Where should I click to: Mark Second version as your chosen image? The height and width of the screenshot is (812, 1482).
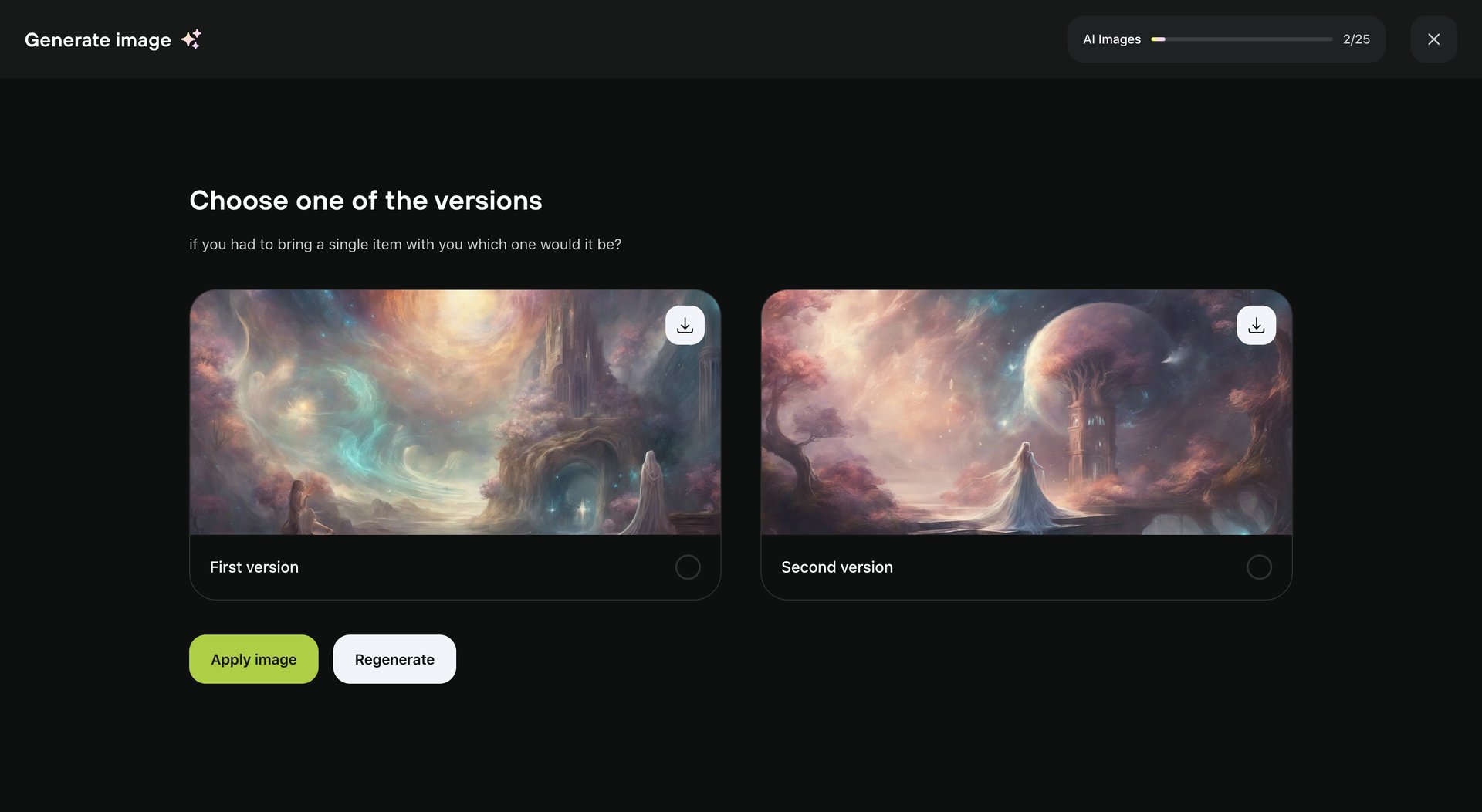(x=1259, y=567)
